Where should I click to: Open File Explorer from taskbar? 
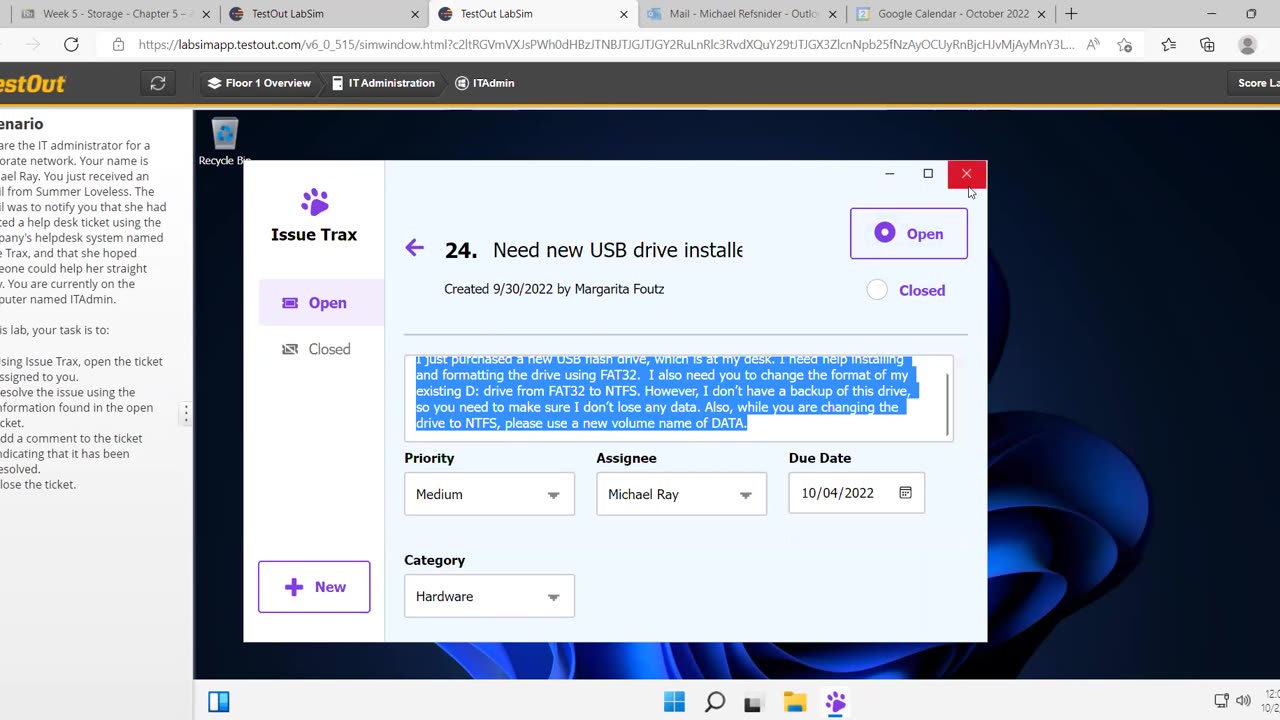click(x=795, y=702)
